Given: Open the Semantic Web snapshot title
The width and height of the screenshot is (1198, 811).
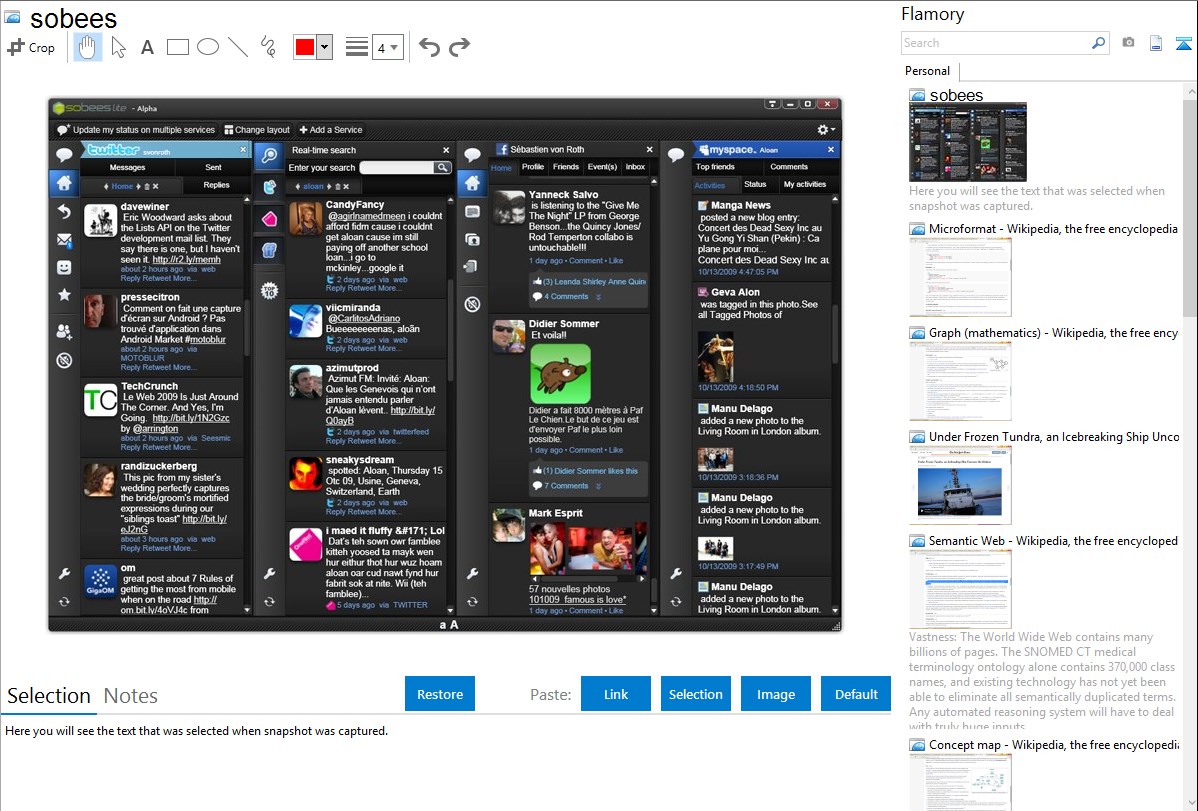Looking at the screenshot, I should [x=1053, y=540].
